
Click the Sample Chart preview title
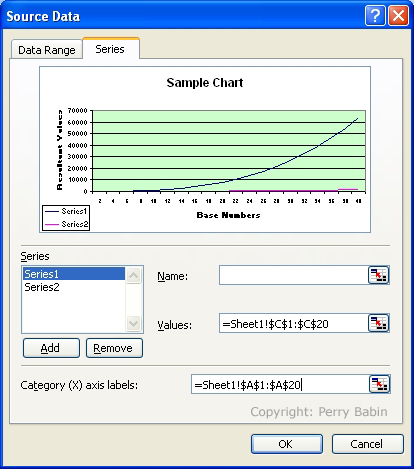[x=205, y=83]
